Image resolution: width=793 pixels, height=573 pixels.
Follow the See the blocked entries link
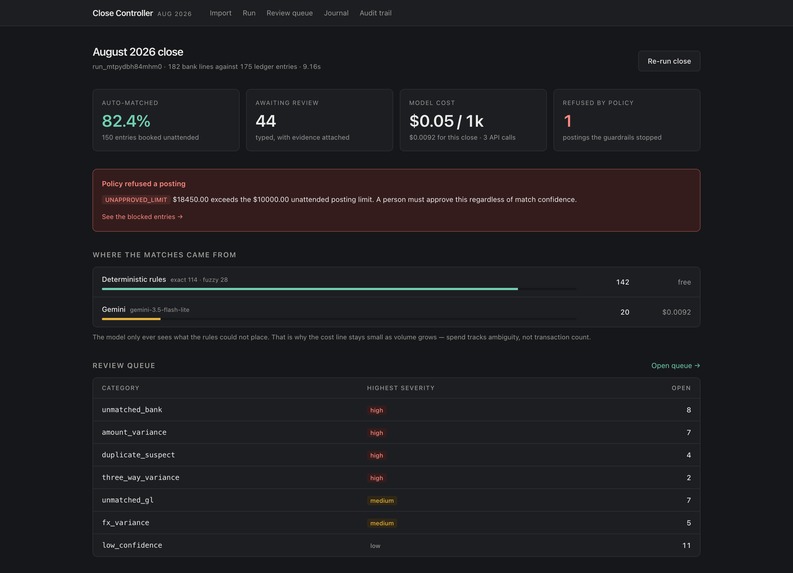[142, 216]
